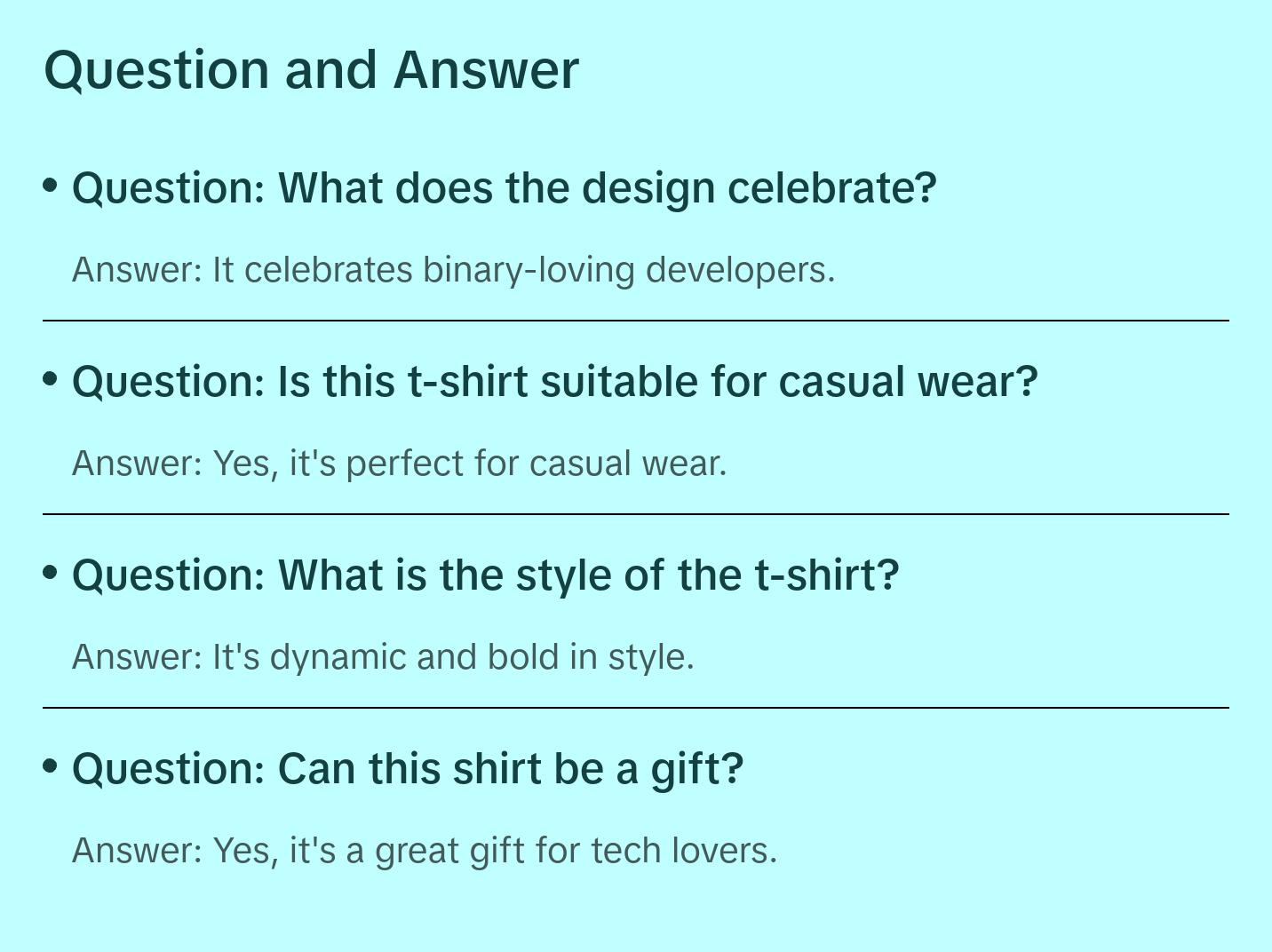Viewport: 1272px width, 952px height.
Task: Click the "Question and Answer" heading
Action: click(311, 69)
